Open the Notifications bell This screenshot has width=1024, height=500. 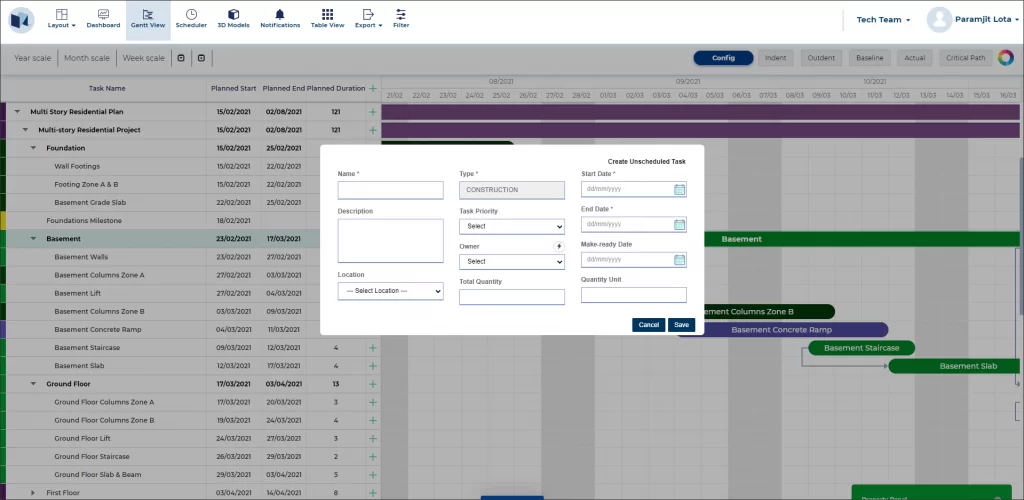280,18
